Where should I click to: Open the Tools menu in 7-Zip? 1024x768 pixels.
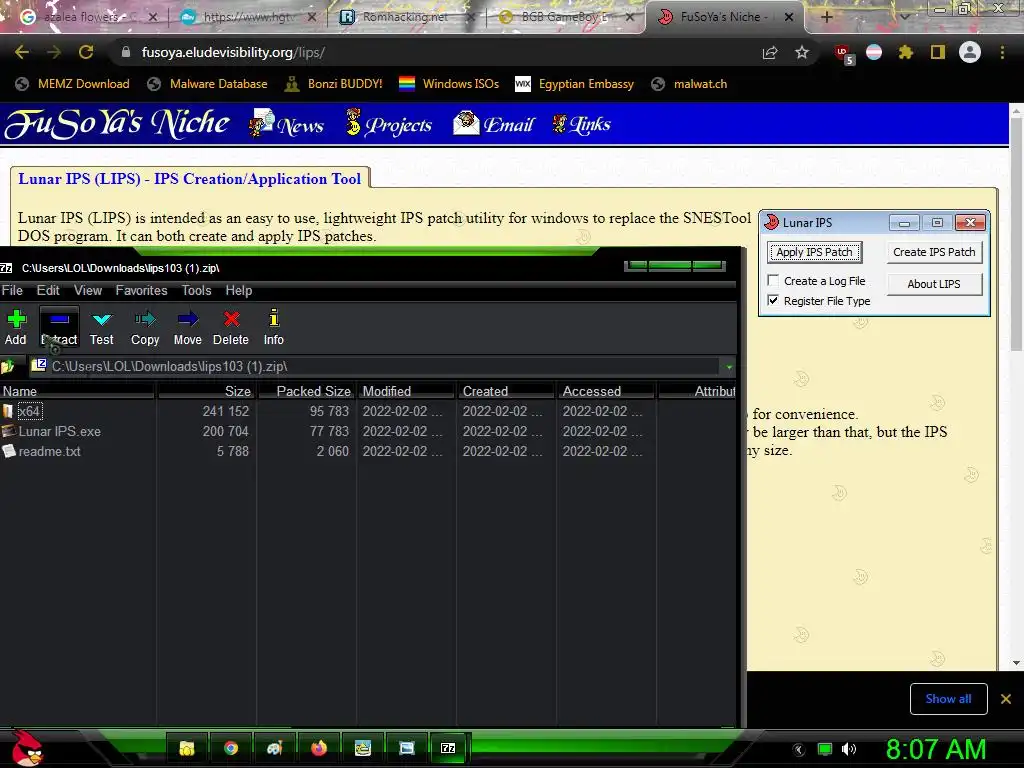197,291
